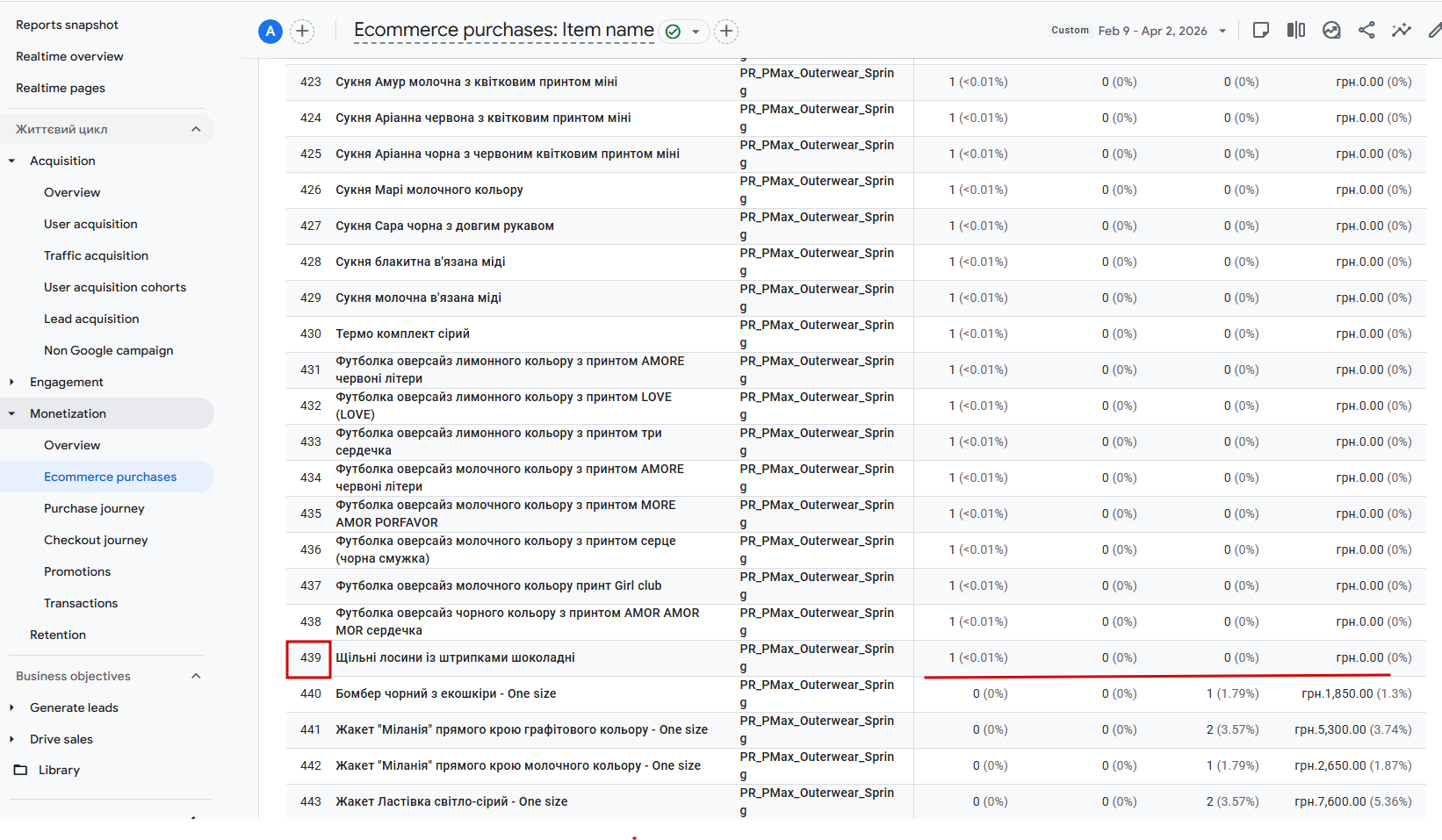Viewport: 1442px width, 840px height.
Task: Add a comparison with the plus beside 'A'
Action: coord(302,32)
